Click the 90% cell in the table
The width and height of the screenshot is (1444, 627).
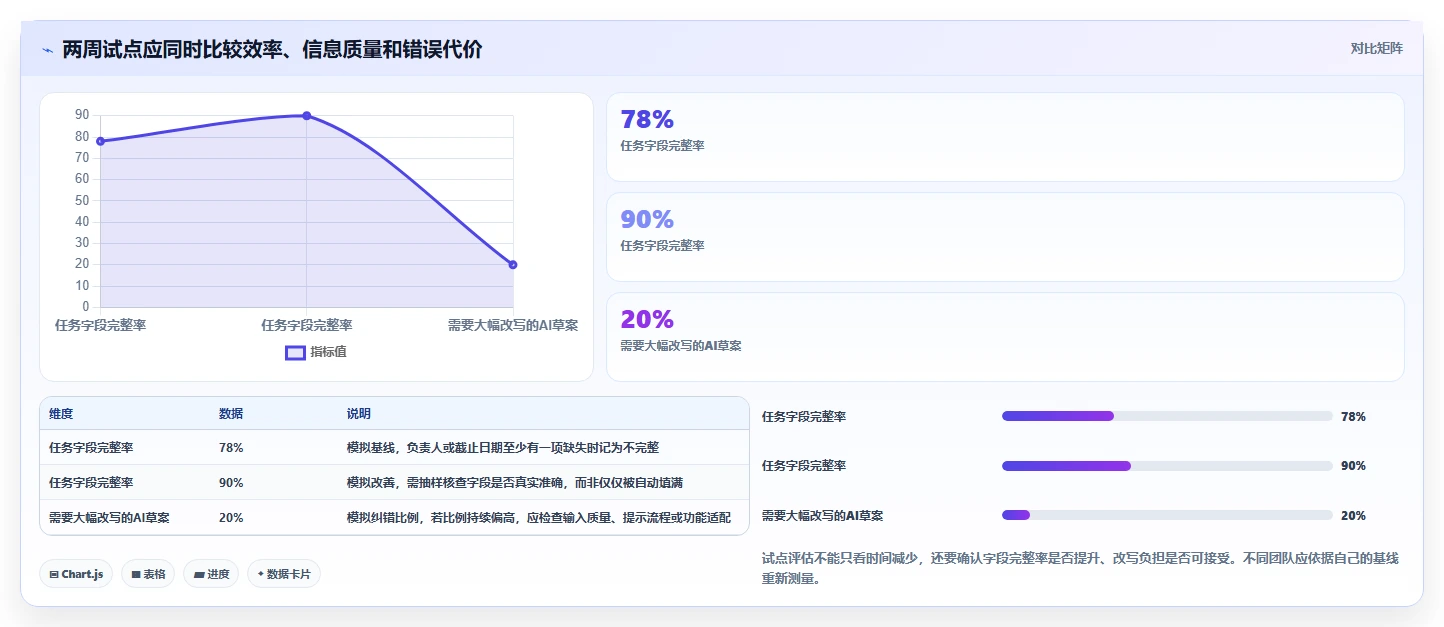point(231,483)
